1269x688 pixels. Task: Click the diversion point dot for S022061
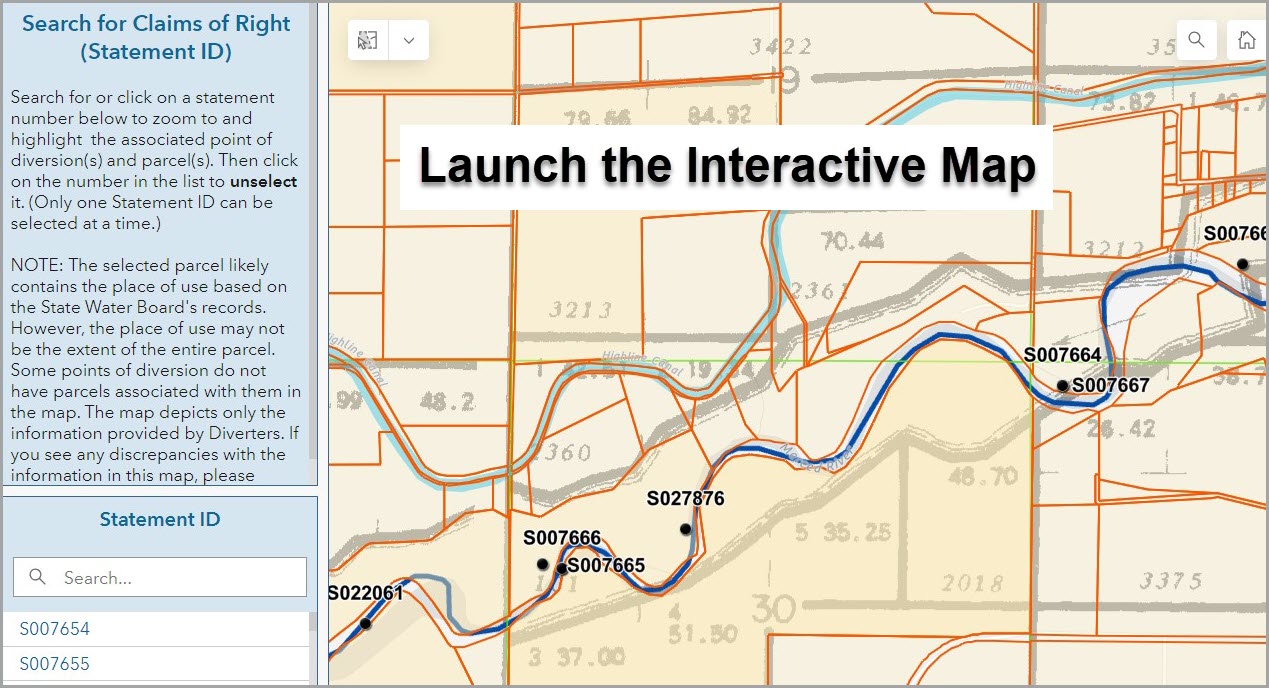pyautogui.click(x=366, y=624)
